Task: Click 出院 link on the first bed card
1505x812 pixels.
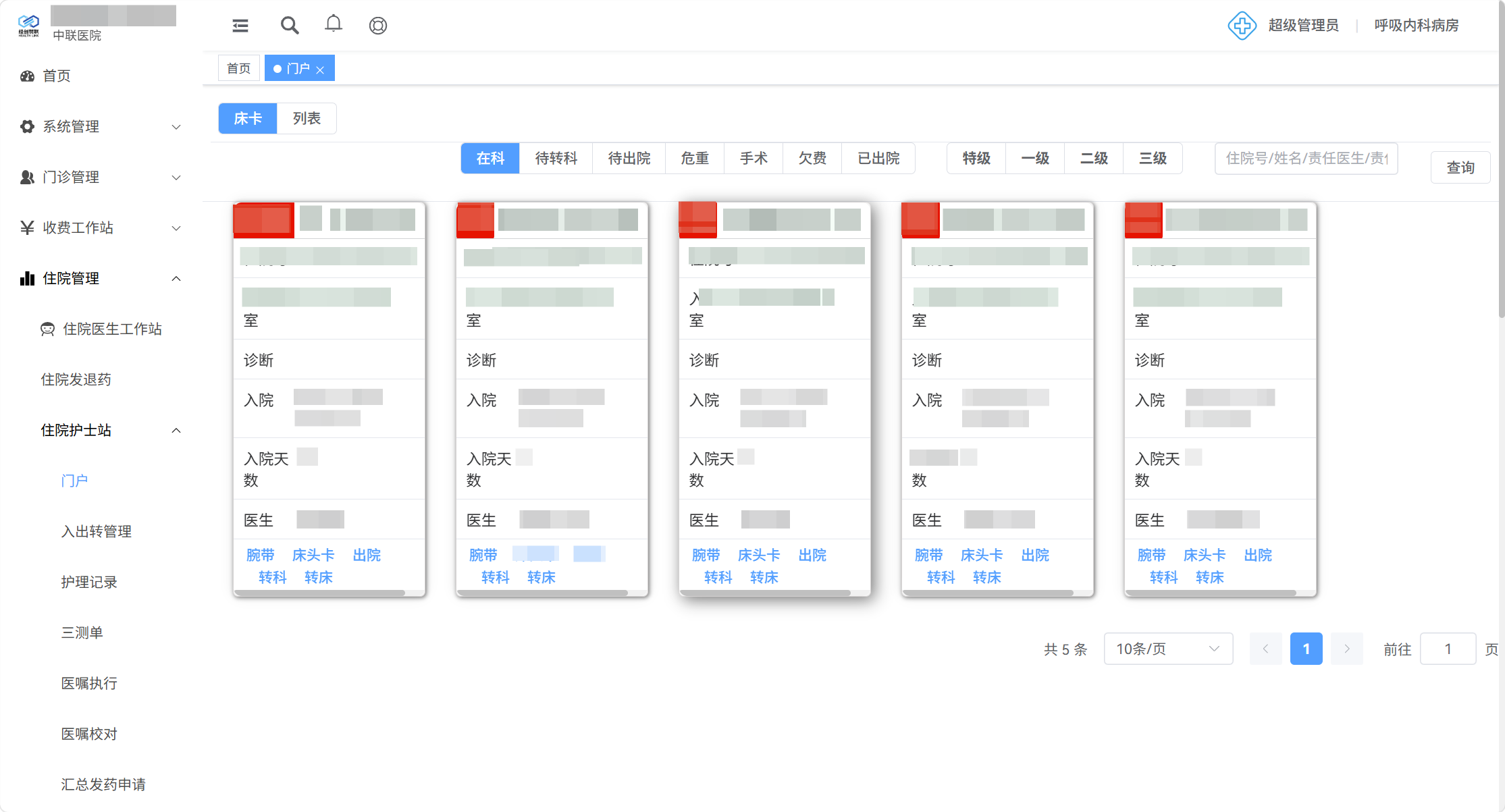Action: [x=367, y=555]
